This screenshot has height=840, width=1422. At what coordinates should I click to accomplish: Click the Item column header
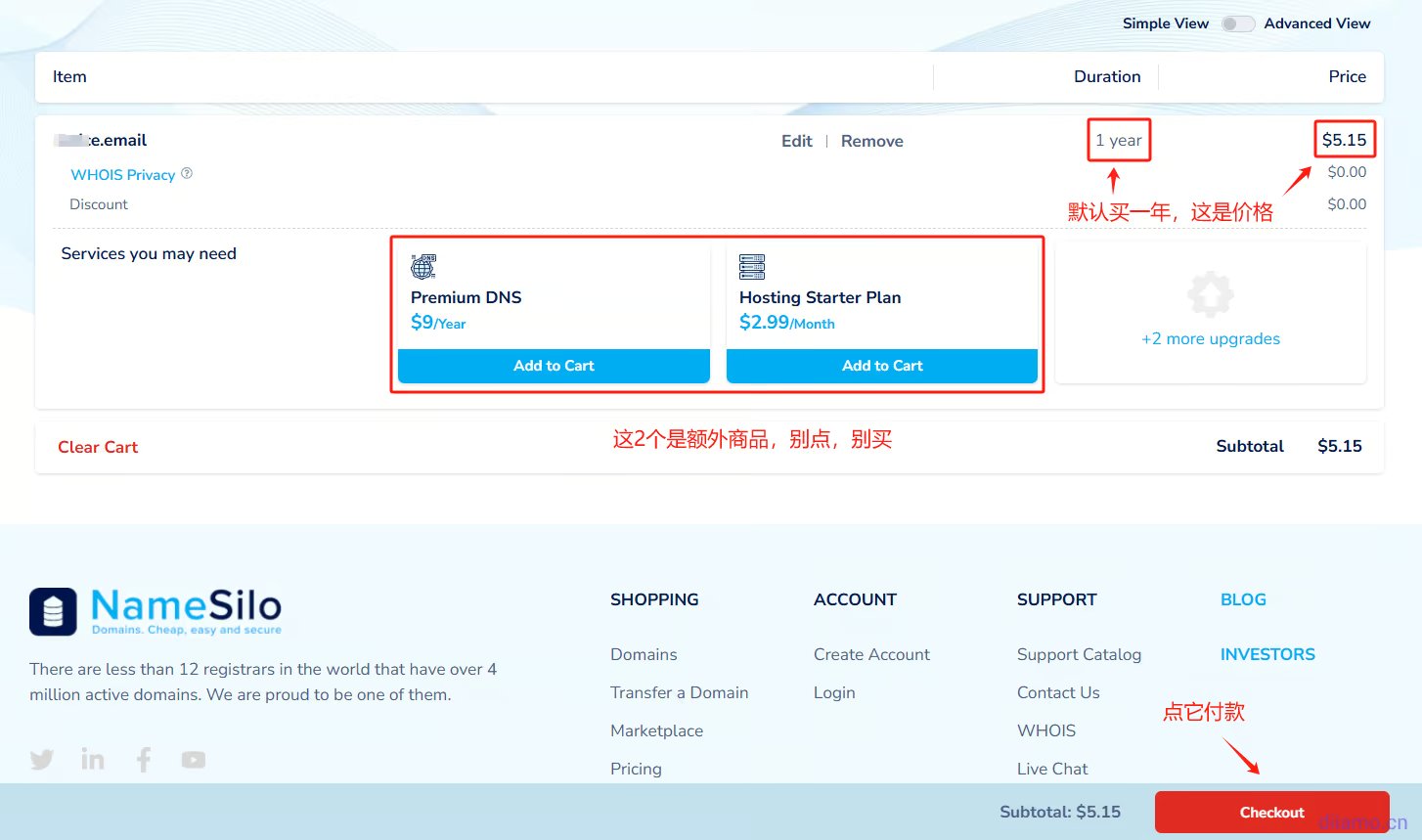(x=69, y=76)
